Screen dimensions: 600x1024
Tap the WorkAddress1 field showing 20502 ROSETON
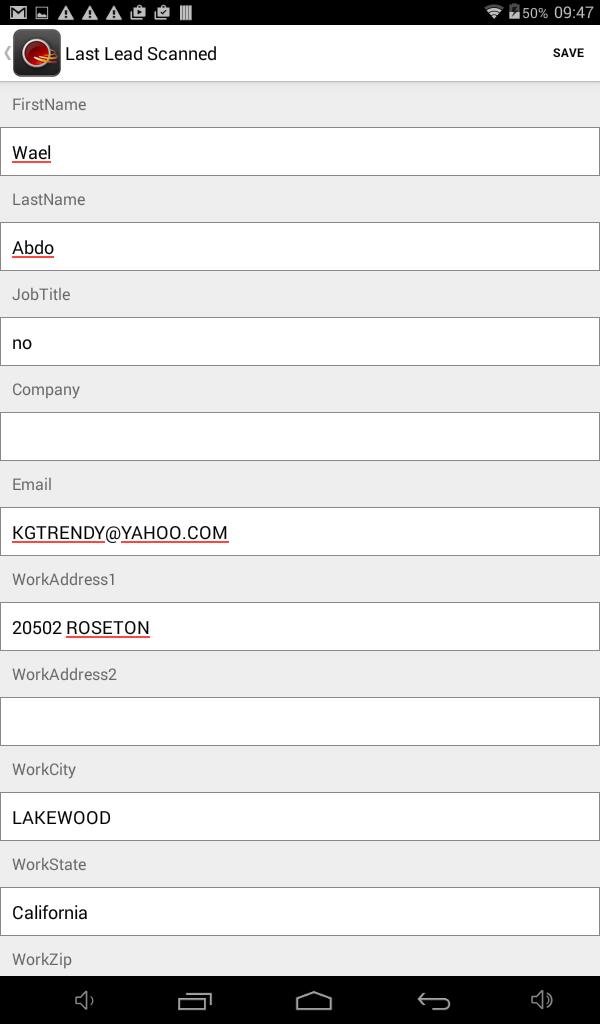click(300, 627)
